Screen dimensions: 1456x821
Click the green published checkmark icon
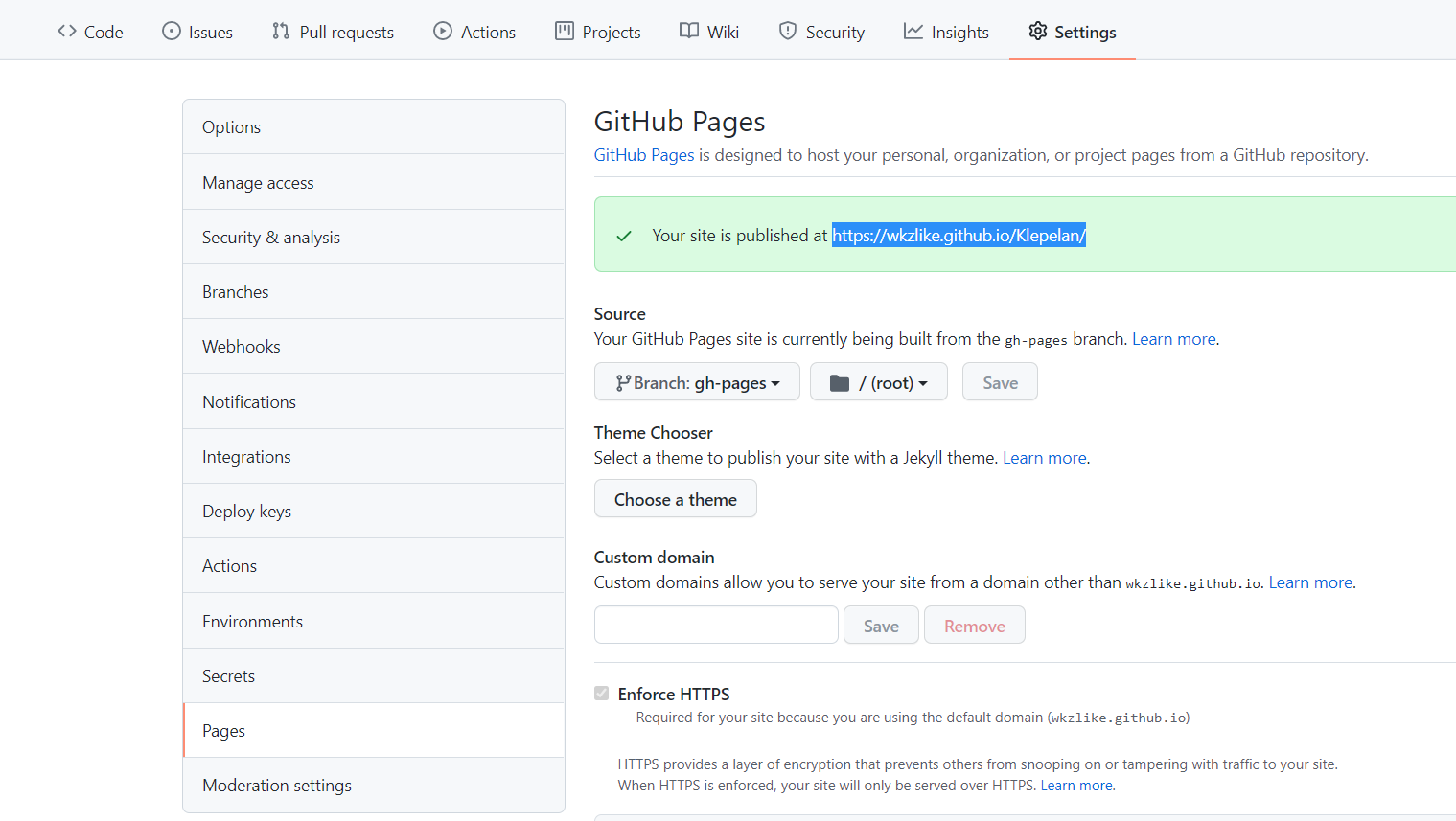click(x=624, y=236)
